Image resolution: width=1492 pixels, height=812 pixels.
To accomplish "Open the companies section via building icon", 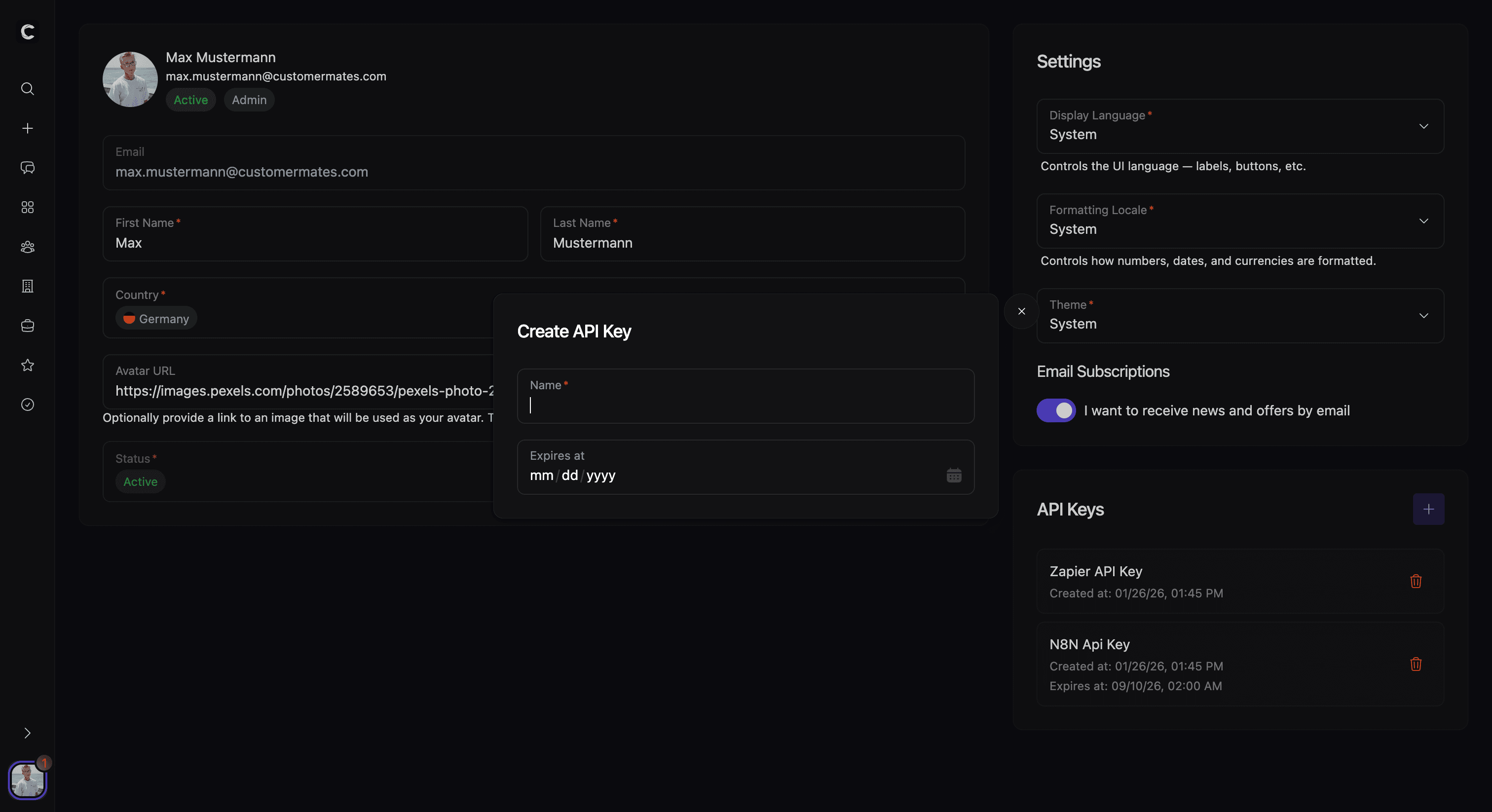I will coord(27,286).
